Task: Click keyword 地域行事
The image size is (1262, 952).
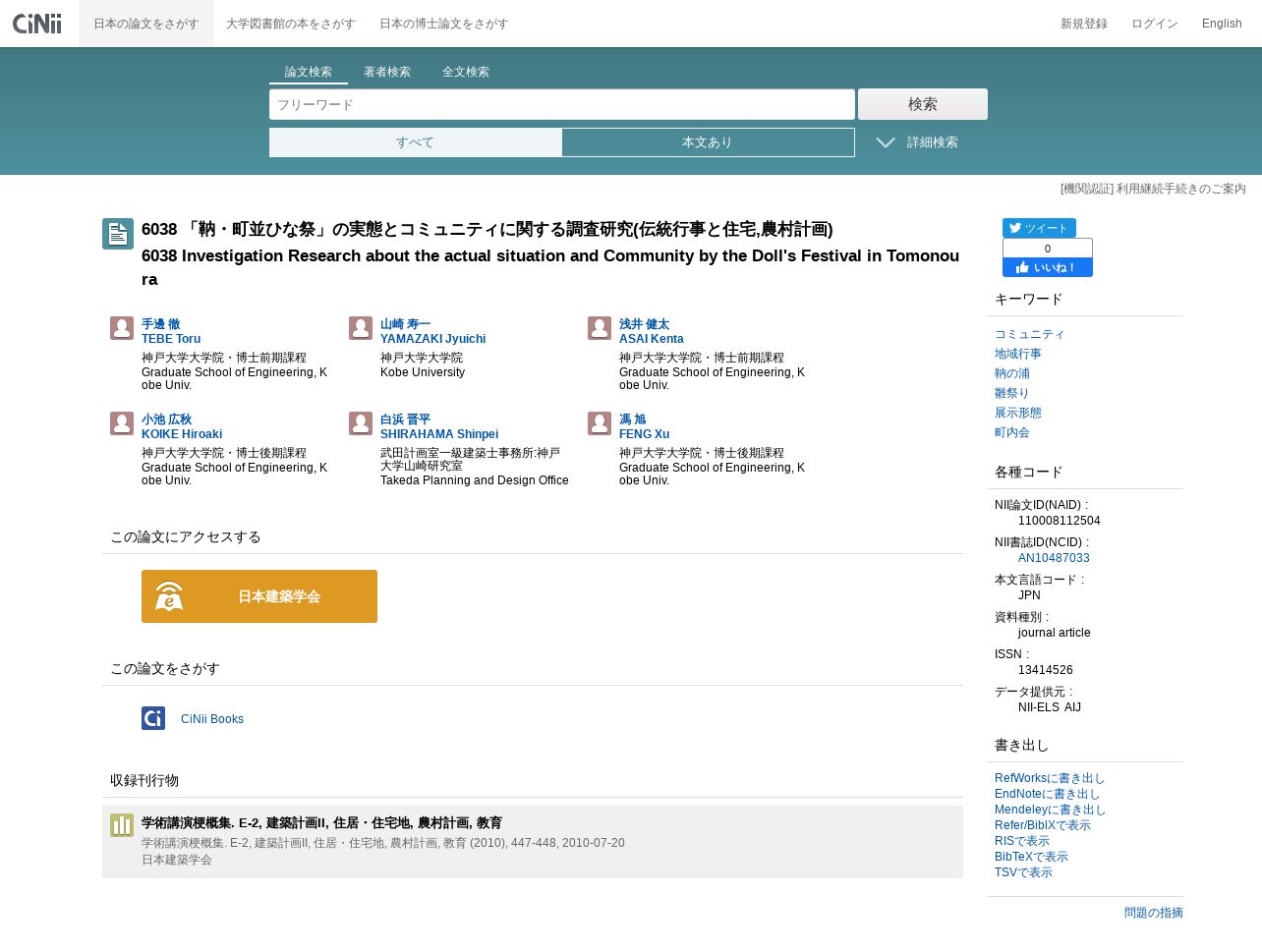Action: [1018, 354]
